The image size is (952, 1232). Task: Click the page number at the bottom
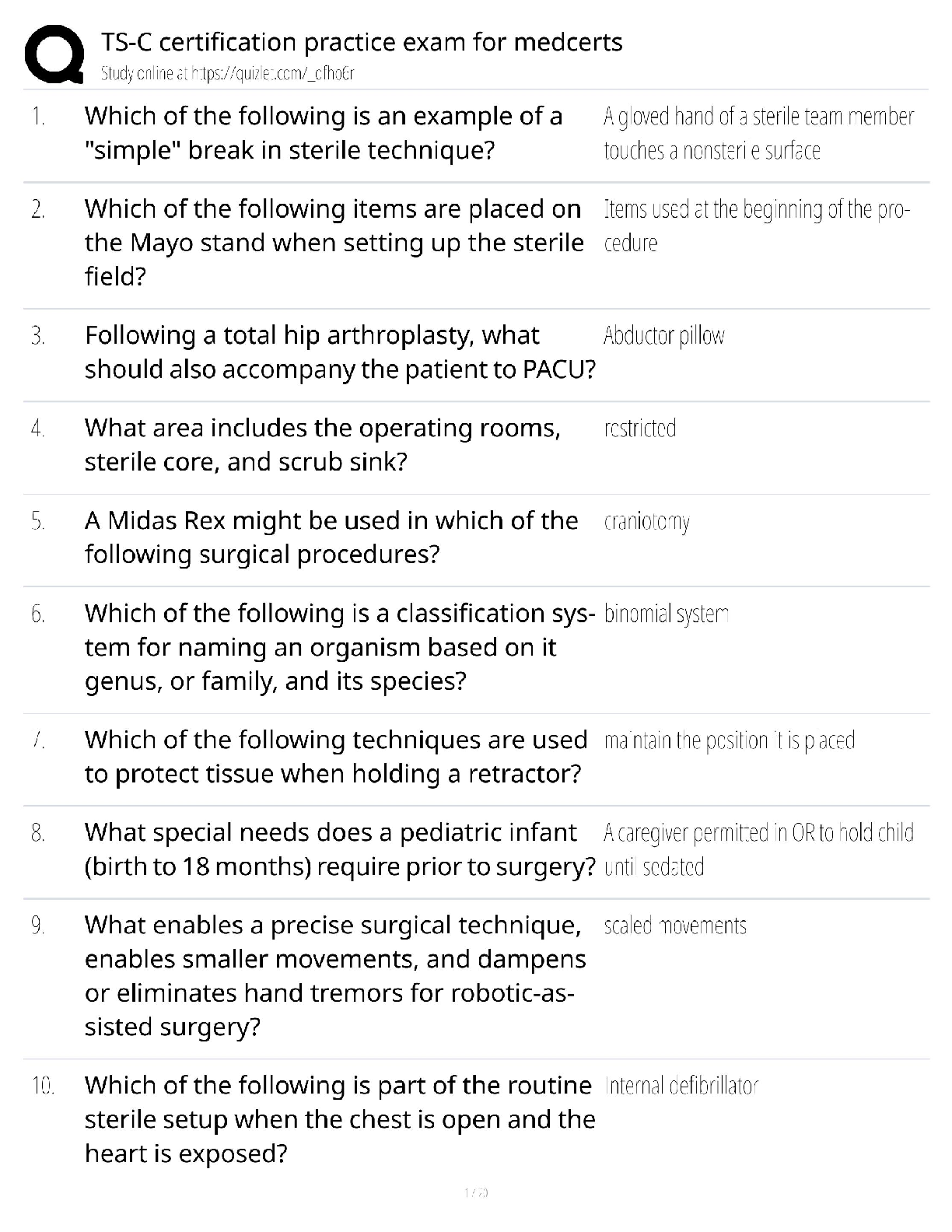[475, 1192]
